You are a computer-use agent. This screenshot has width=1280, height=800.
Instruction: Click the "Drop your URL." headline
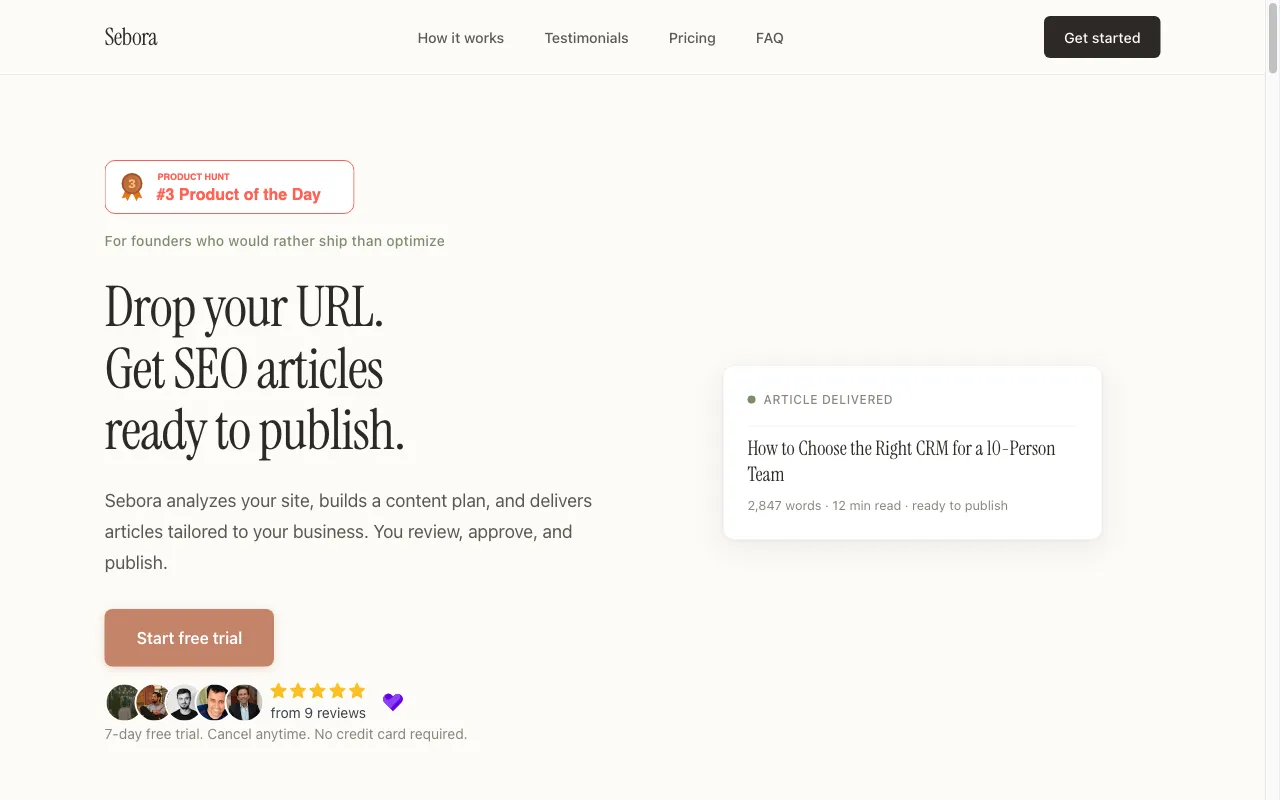pyautogui.click(x=244, y=307)
